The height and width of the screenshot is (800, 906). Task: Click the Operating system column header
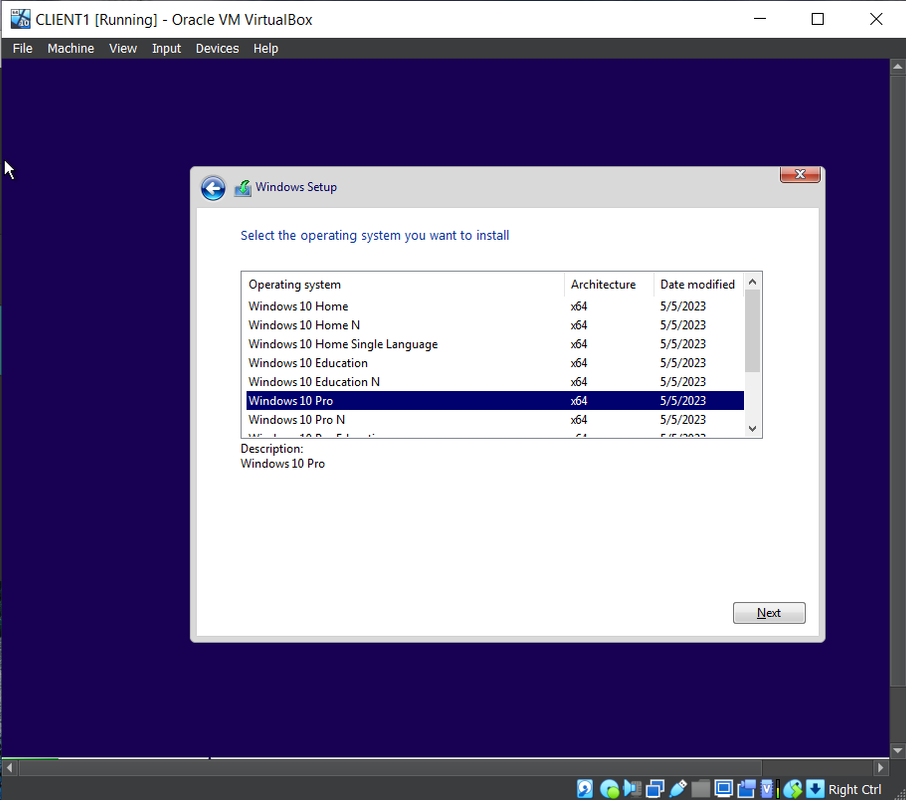point(403,284)
